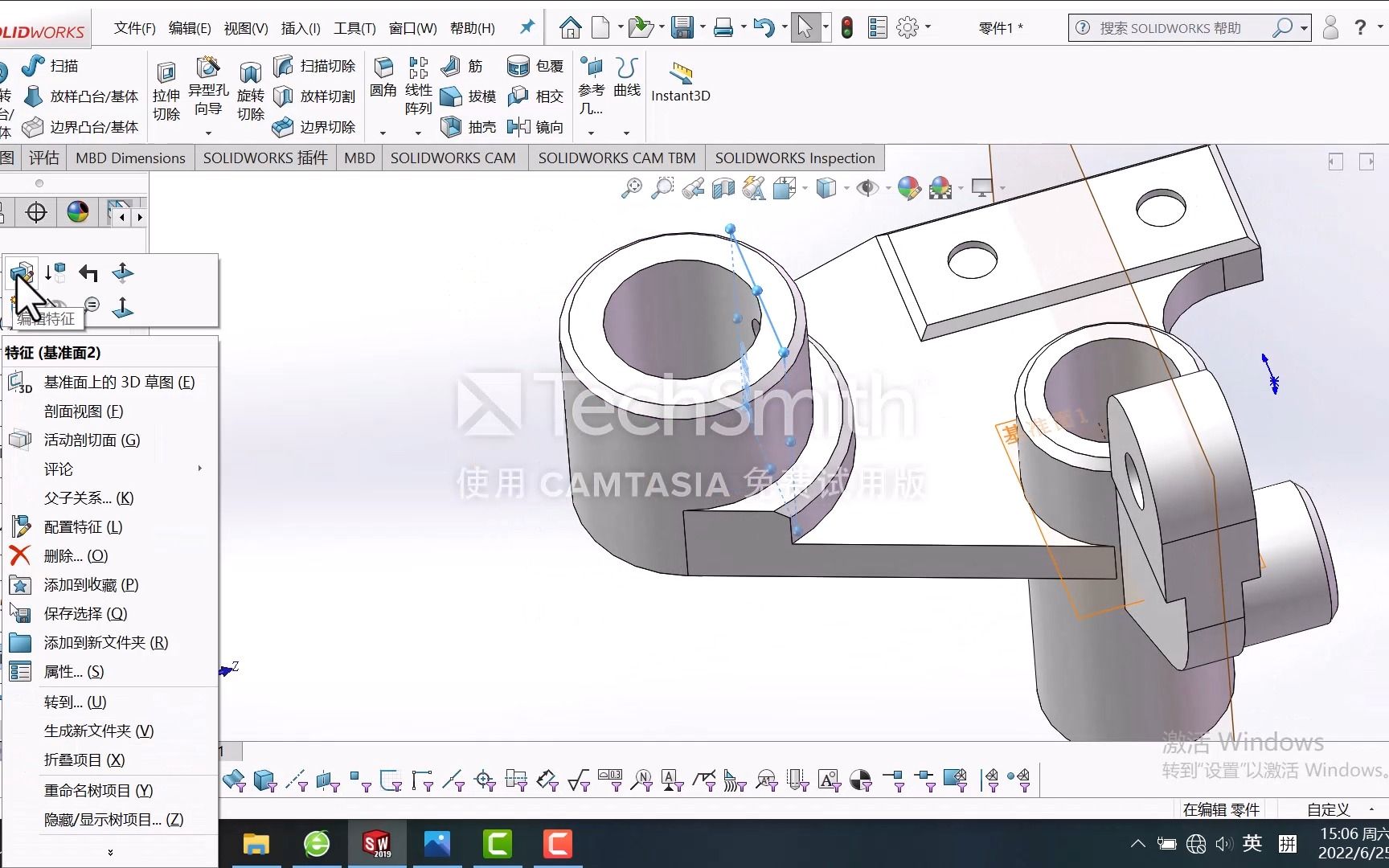Click 重命名树项目 (Y) entry
1389x868 pixels.
111,790
